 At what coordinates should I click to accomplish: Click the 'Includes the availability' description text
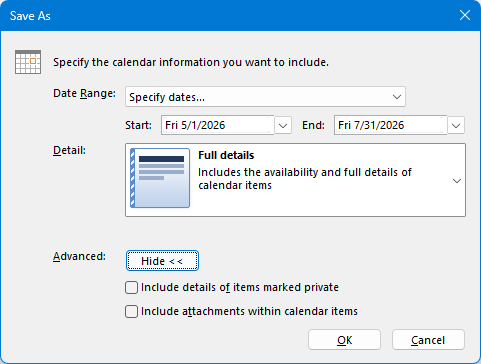pos(305,179)
